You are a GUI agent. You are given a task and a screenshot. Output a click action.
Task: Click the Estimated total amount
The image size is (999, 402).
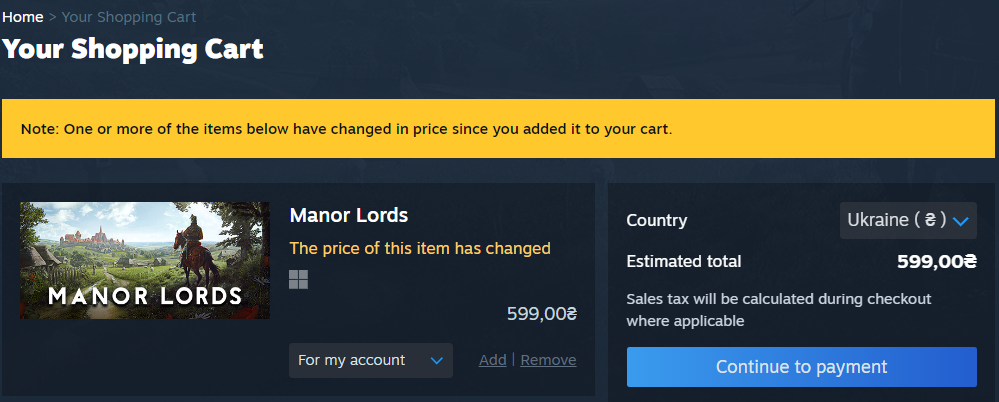coord(937,261)
